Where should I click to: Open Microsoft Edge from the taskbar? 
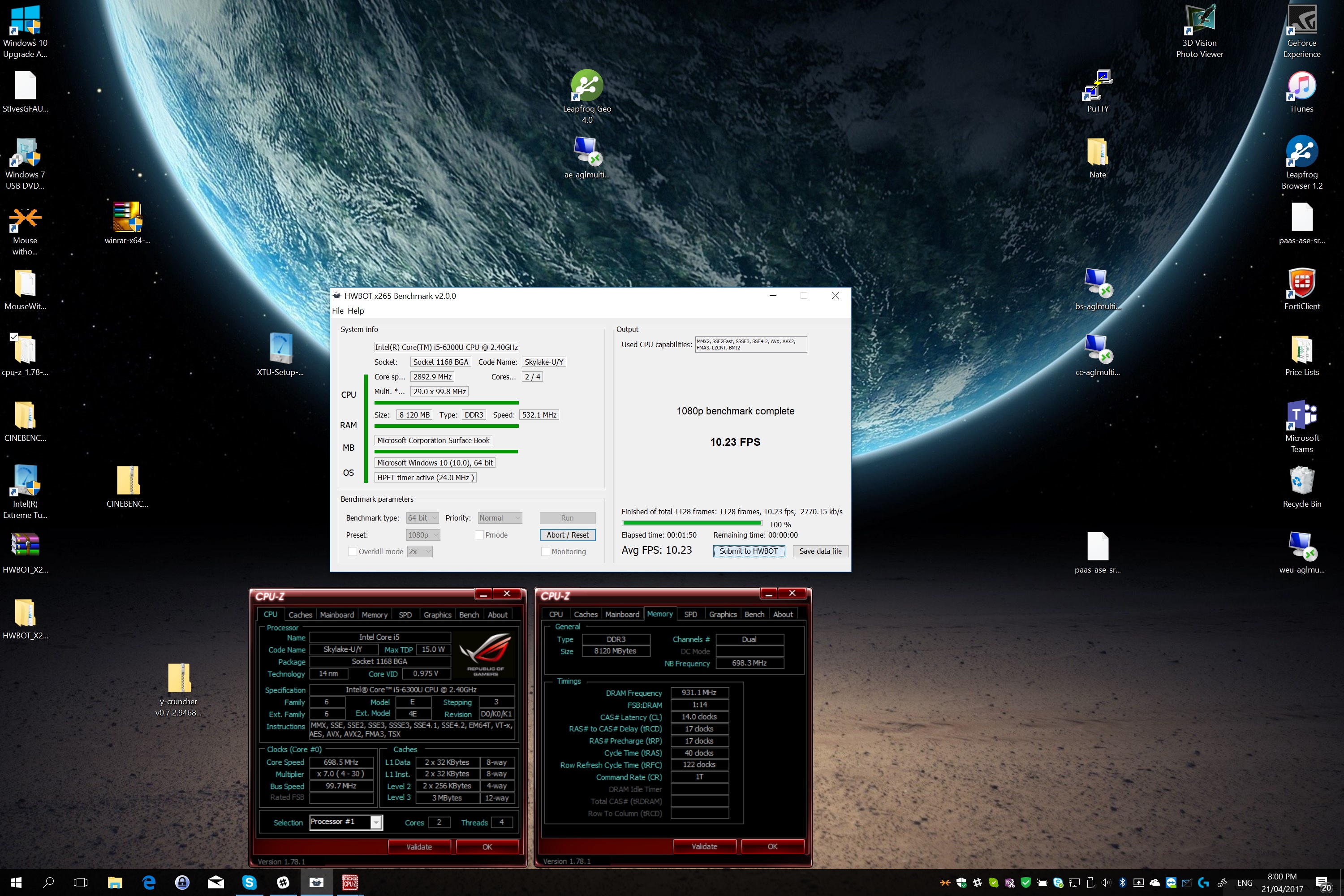point(149,882)
